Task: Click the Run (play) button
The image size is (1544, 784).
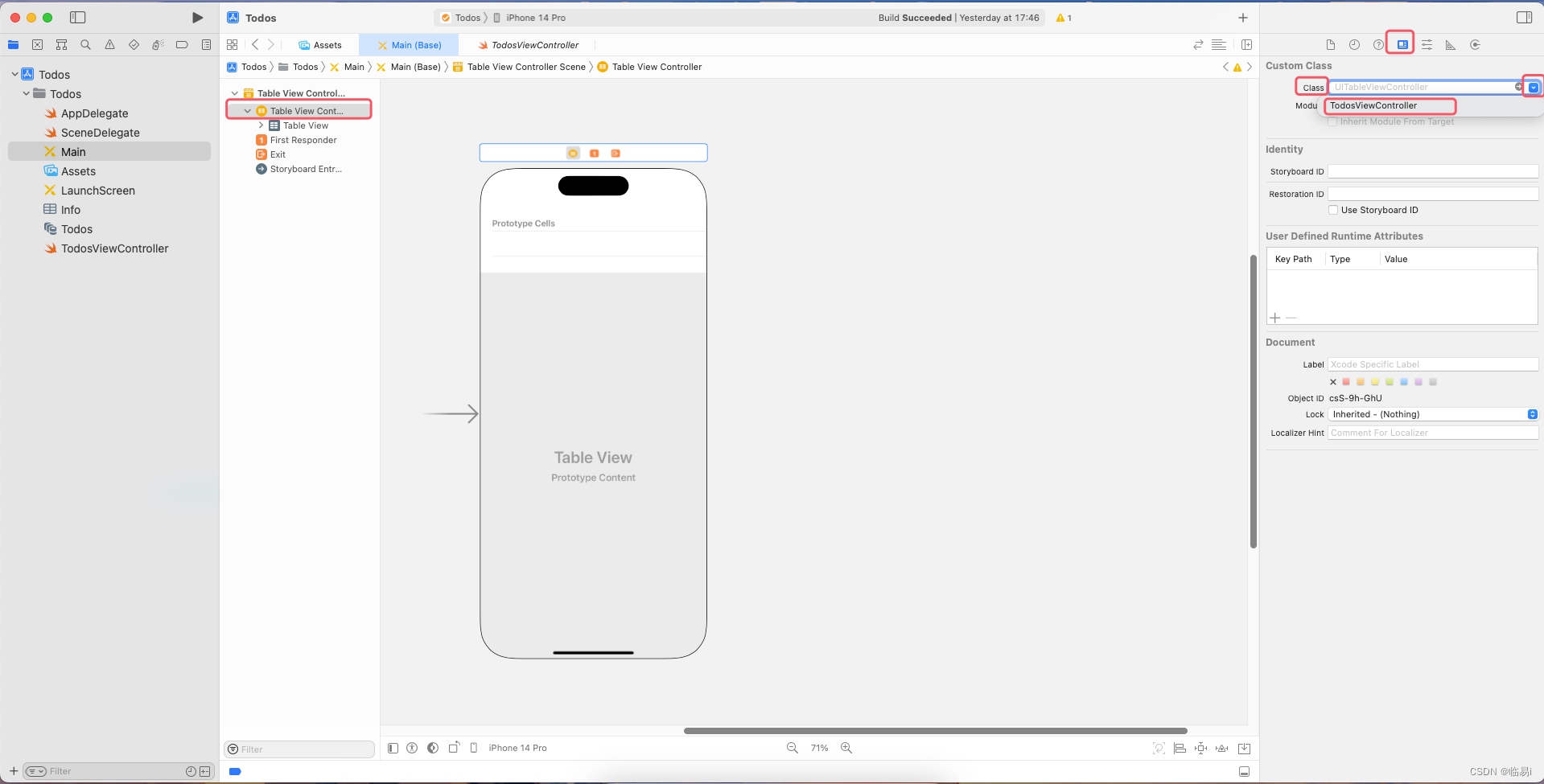Action: pyautogui.click(x=197, y=18)
